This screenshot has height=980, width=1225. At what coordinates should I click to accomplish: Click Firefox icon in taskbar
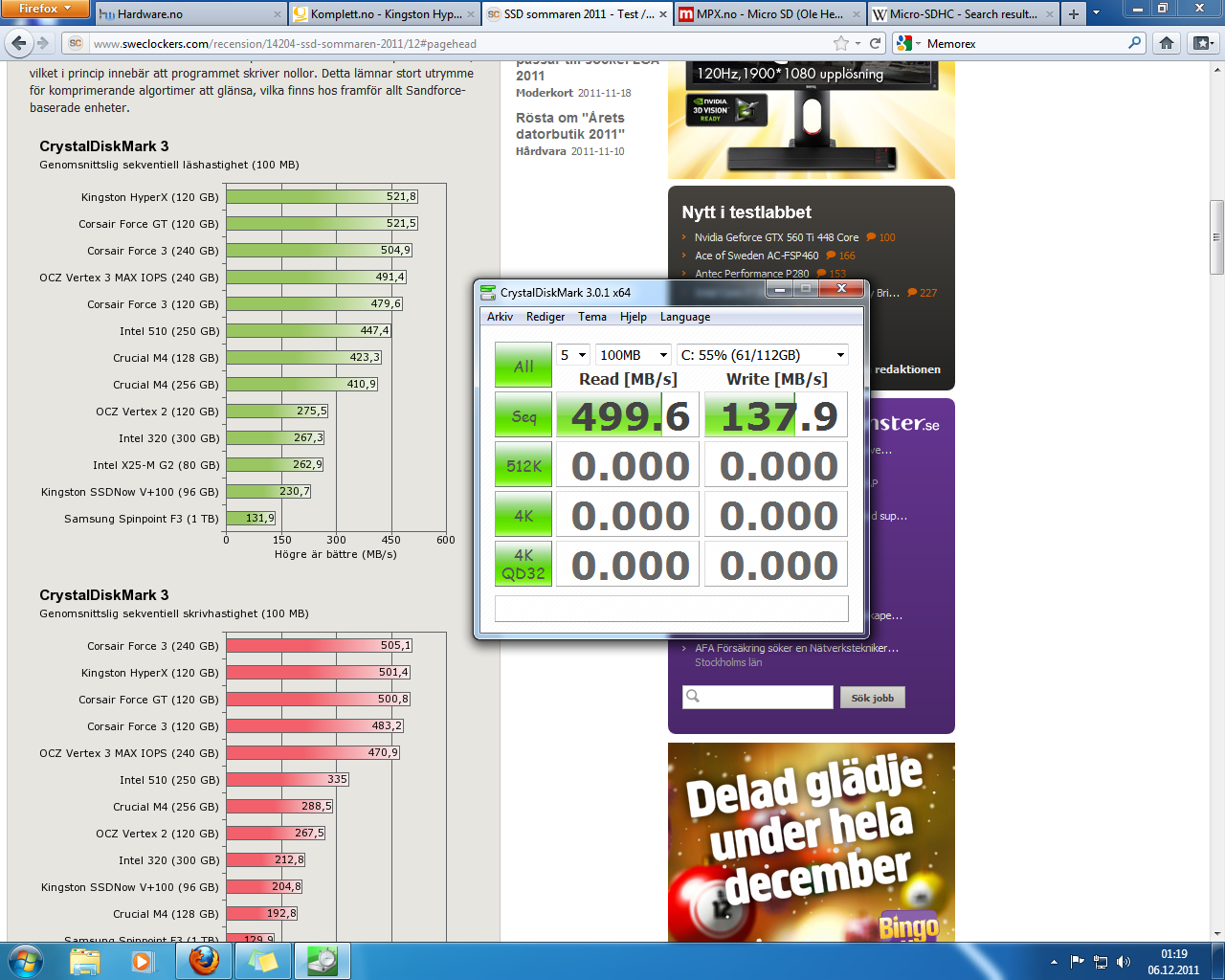click(x=204, y=961)
